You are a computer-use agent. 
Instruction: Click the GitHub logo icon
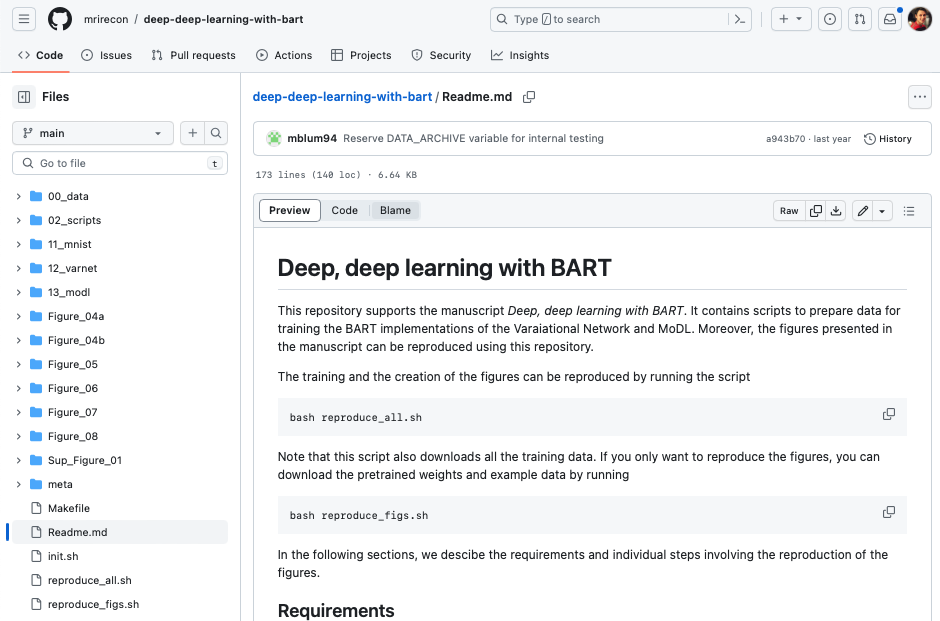coord(60,19)
